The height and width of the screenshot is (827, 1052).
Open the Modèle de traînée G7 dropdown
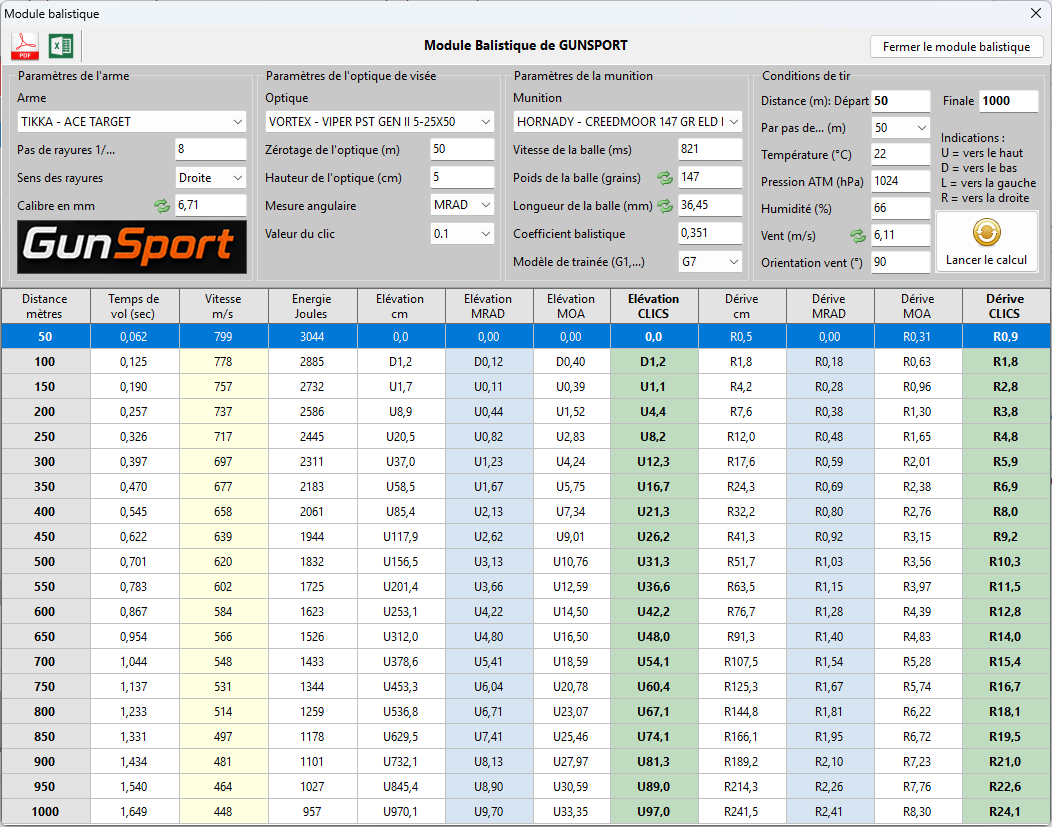(x=710, y=262)
